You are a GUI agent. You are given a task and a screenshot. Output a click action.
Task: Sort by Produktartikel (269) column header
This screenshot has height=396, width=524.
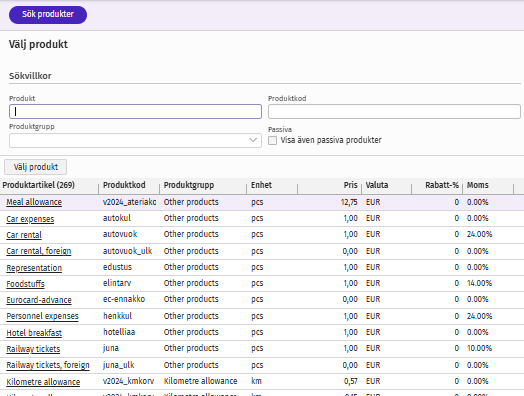click(x=38, y=185)
